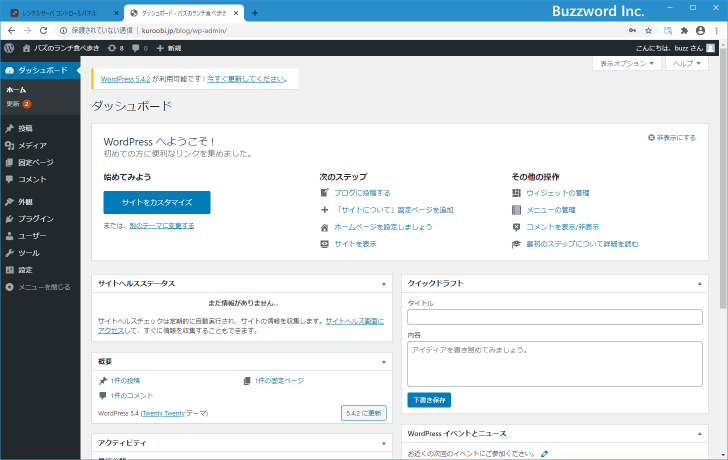Click the pencil edit-location icon near events text
The height and width of the screenshot is (460, 728).
[x=545, y=454]
